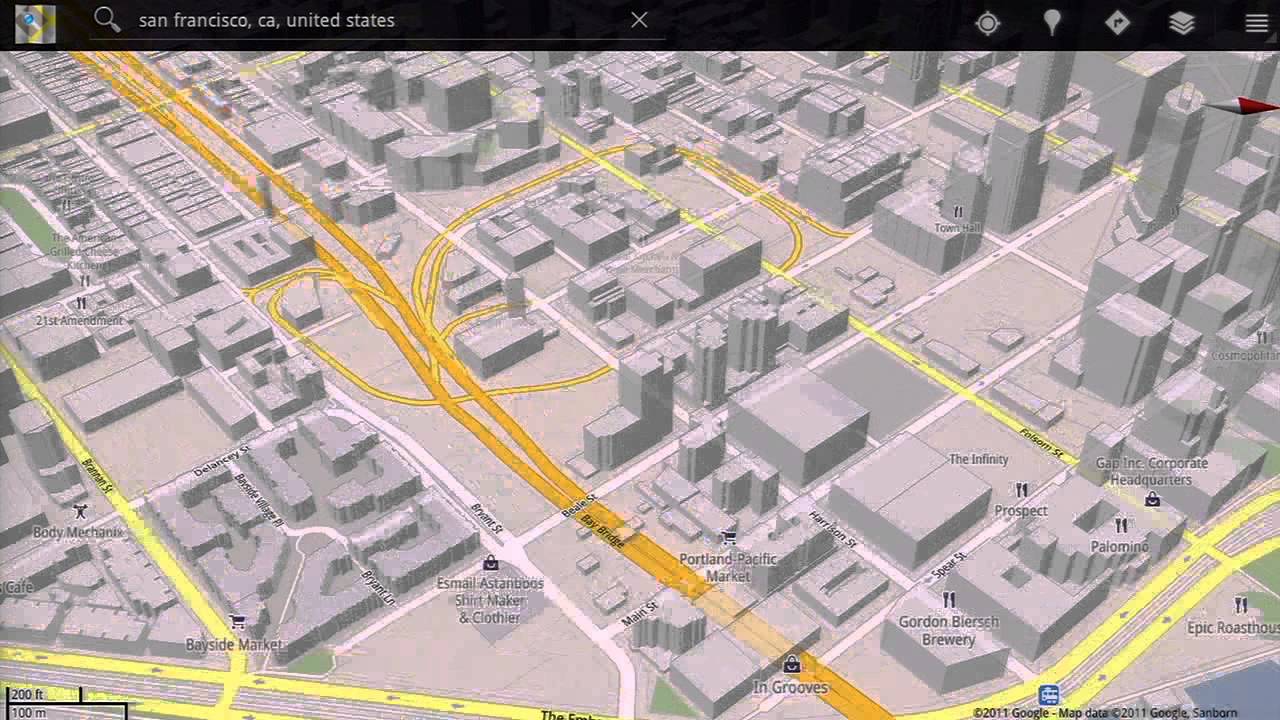Tap the 'Bryant St' street label

click(486, 518)
